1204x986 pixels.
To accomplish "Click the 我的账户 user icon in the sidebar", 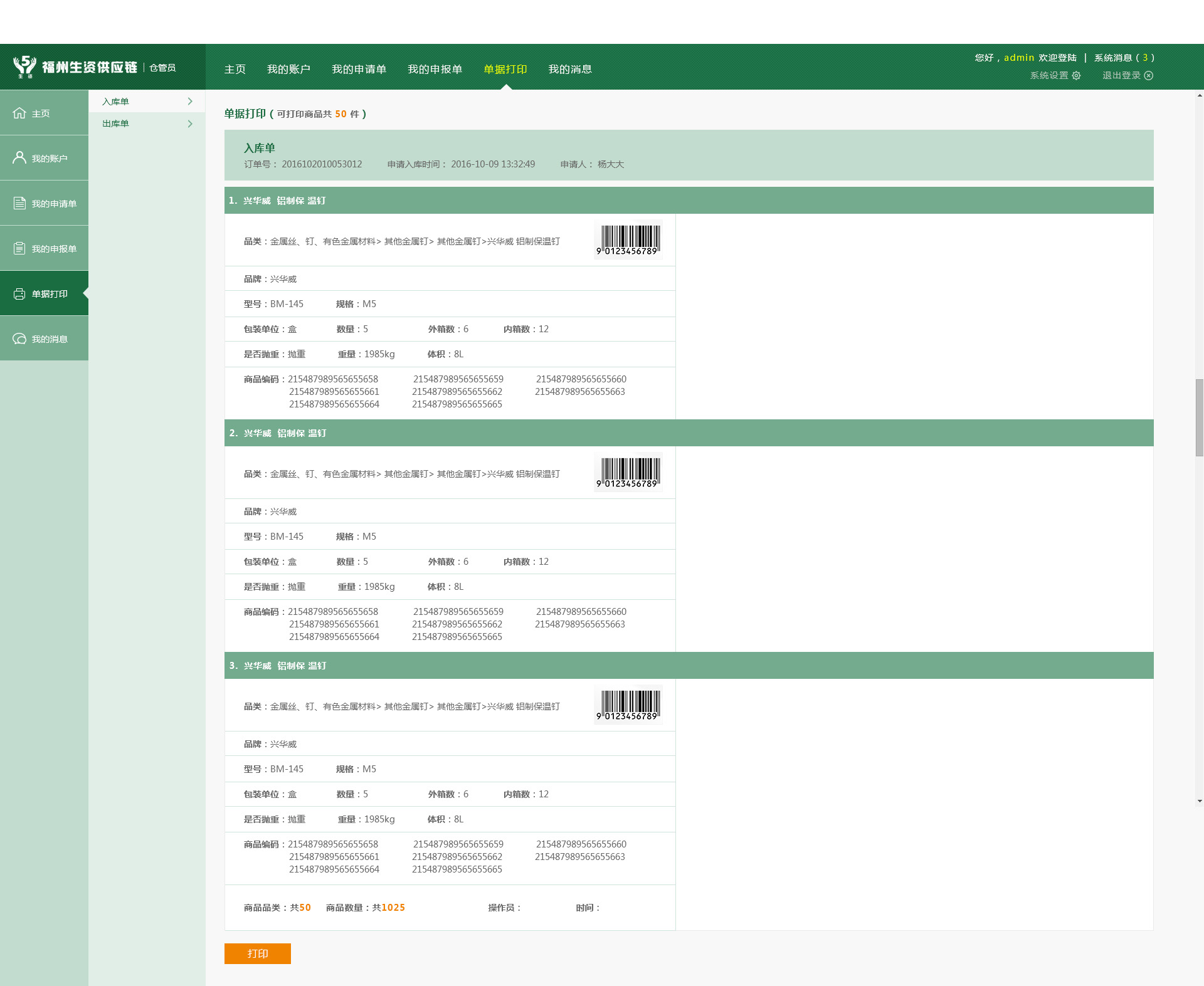I will point(19,157).
